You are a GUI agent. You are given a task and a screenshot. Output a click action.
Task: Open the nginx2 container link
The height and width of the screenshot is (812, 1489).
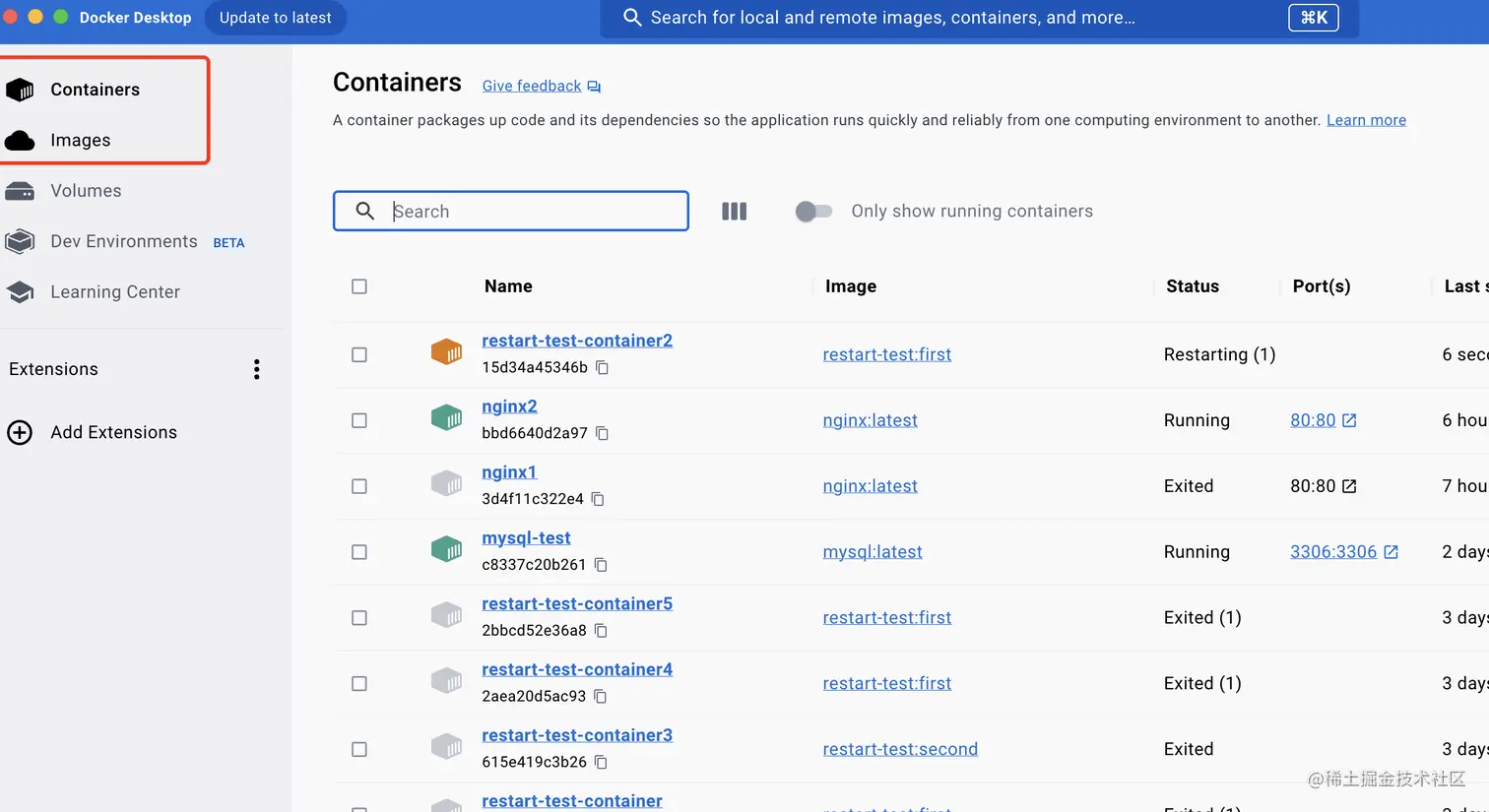pos(509,406)
